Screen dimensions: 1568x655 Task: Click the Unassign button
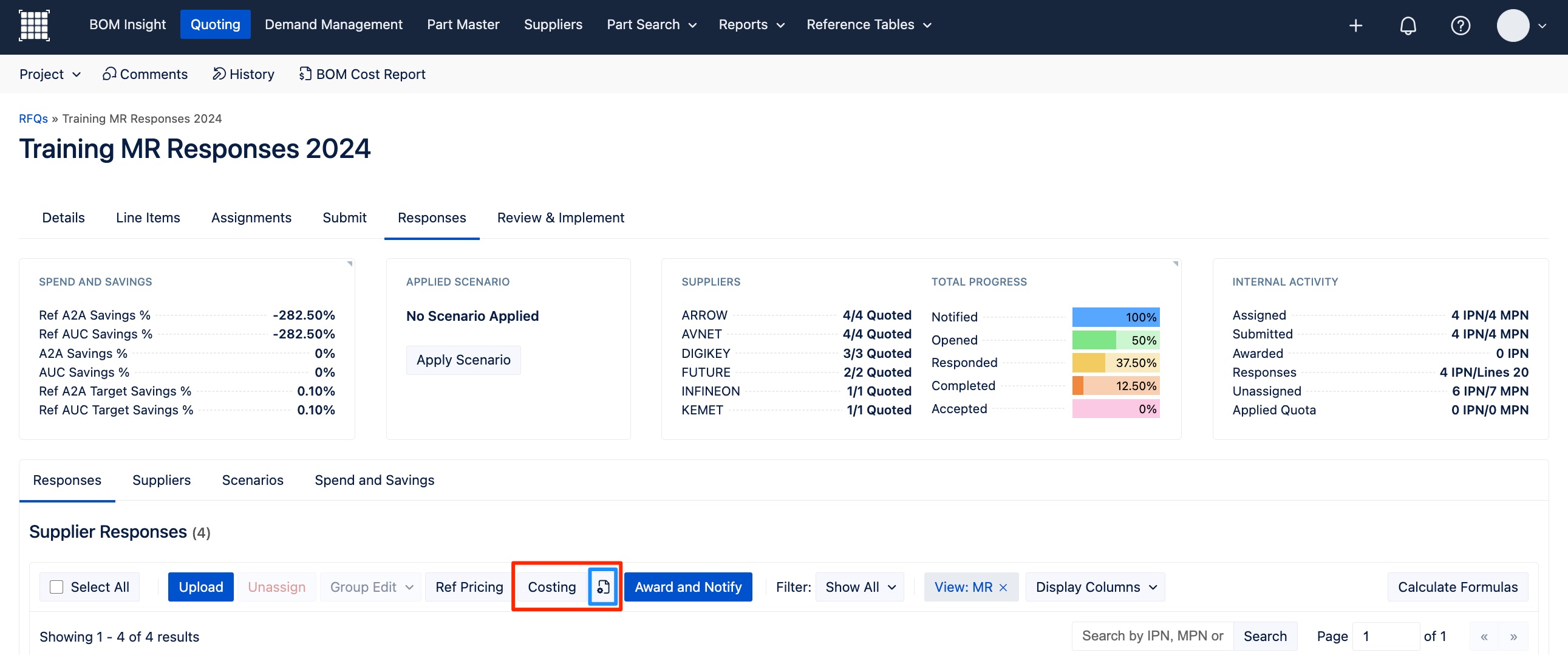(276, 587)
